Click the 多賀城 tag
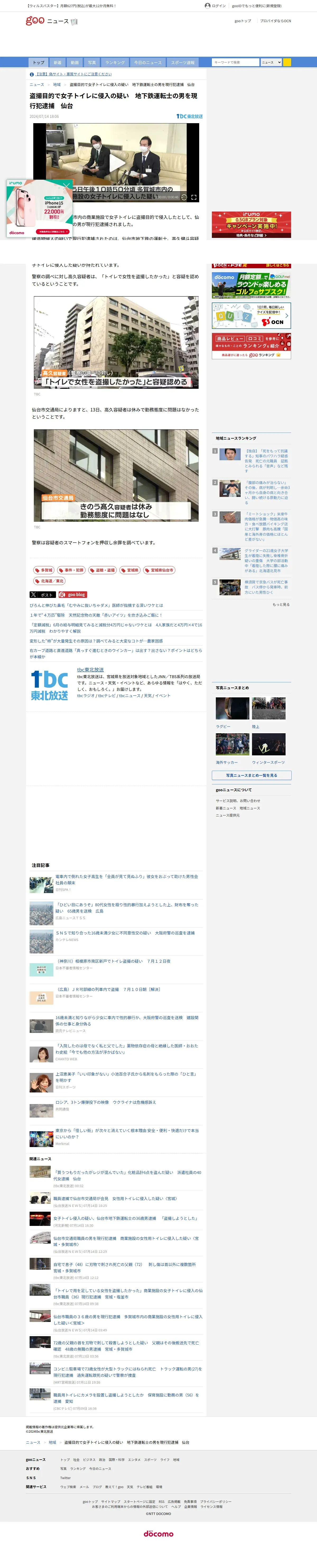317x1568 pixels. [x=44, y=570]
